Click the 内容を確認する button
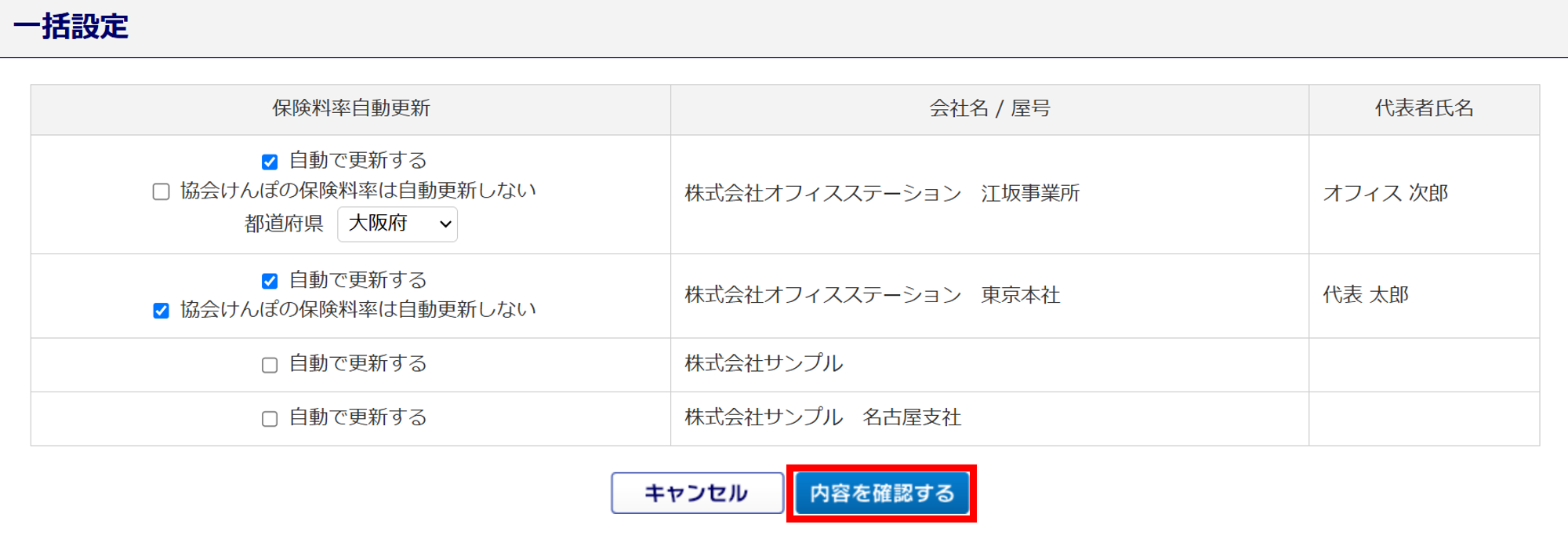Image resolution: width=1568 pixels, height=539 pixels. coord(882,493)
